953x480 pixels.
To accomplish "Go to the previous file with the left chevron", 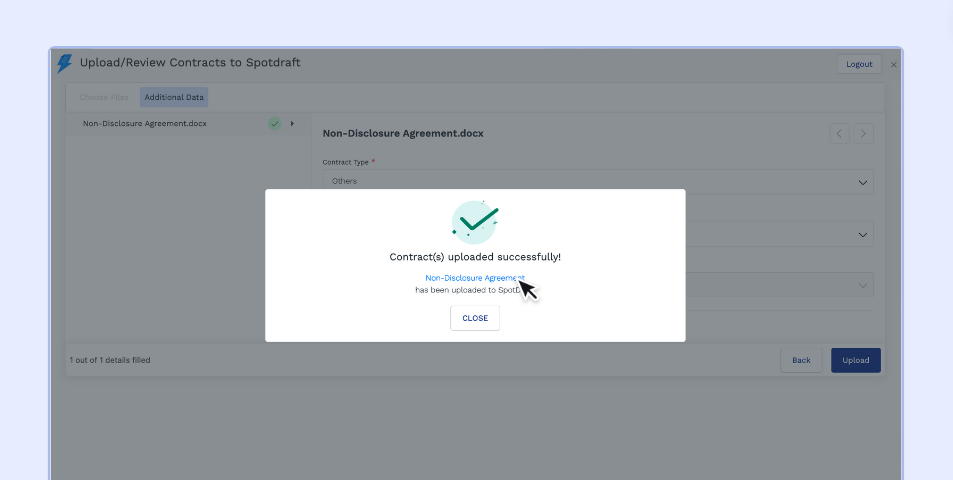I will point(839,133).
